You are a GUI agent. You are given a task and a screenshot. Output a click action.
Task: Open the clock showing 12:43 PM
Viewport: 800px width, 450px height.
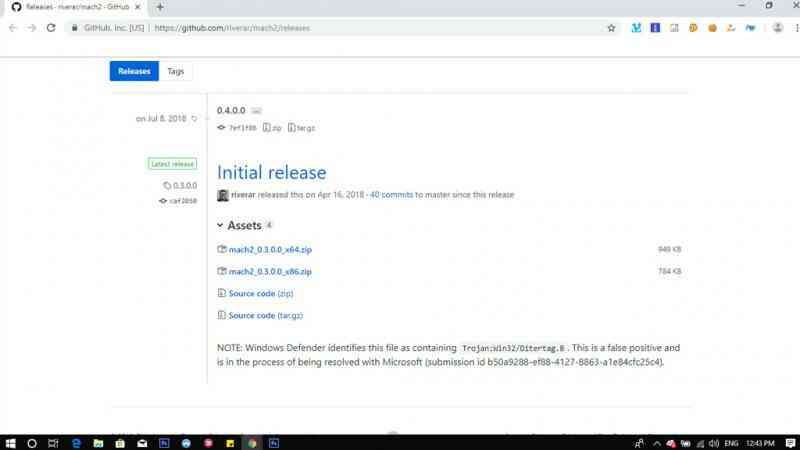pyautogui.click(x=760, y=443)
